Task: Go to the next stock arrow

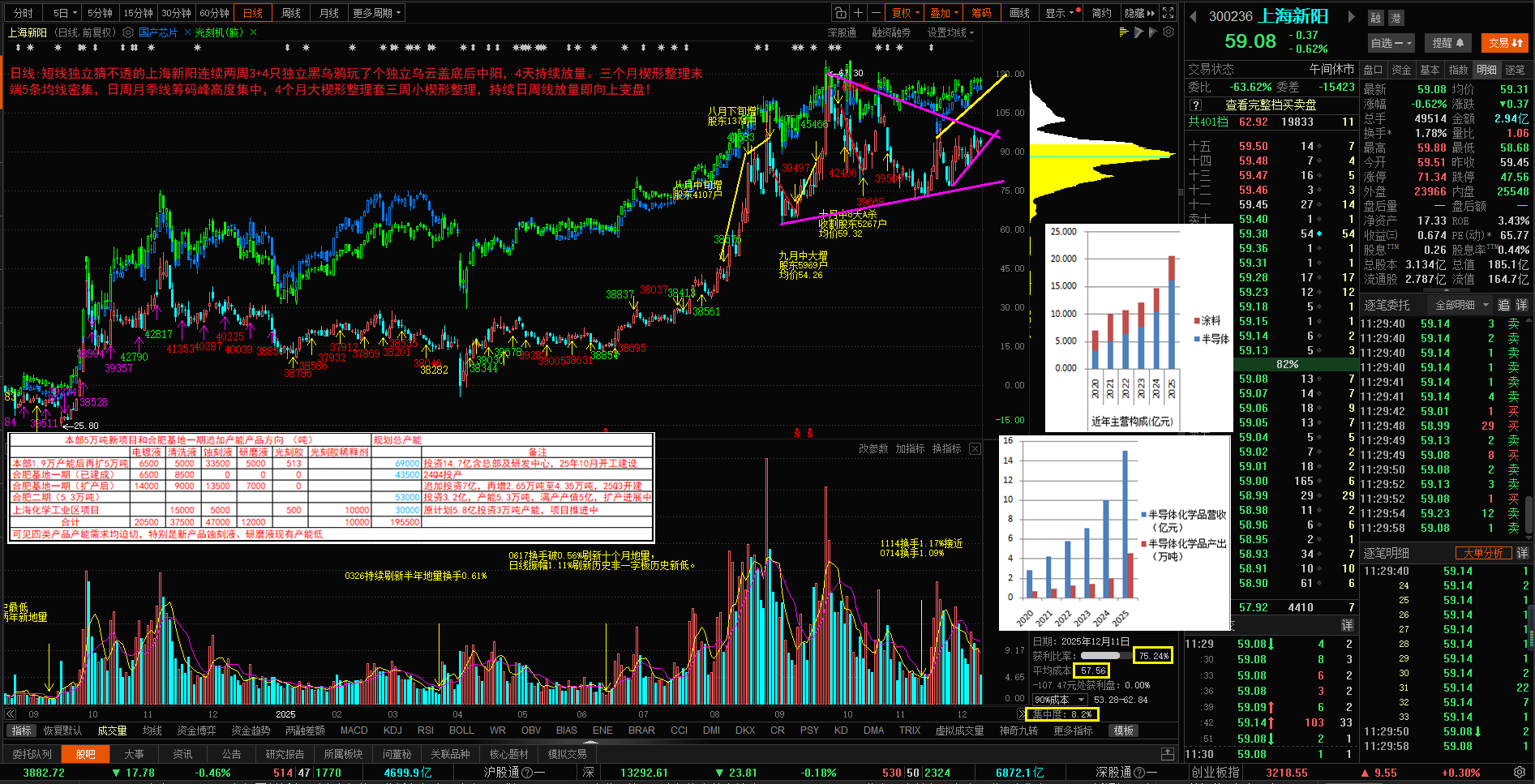Action: (x=1351, y=16)
